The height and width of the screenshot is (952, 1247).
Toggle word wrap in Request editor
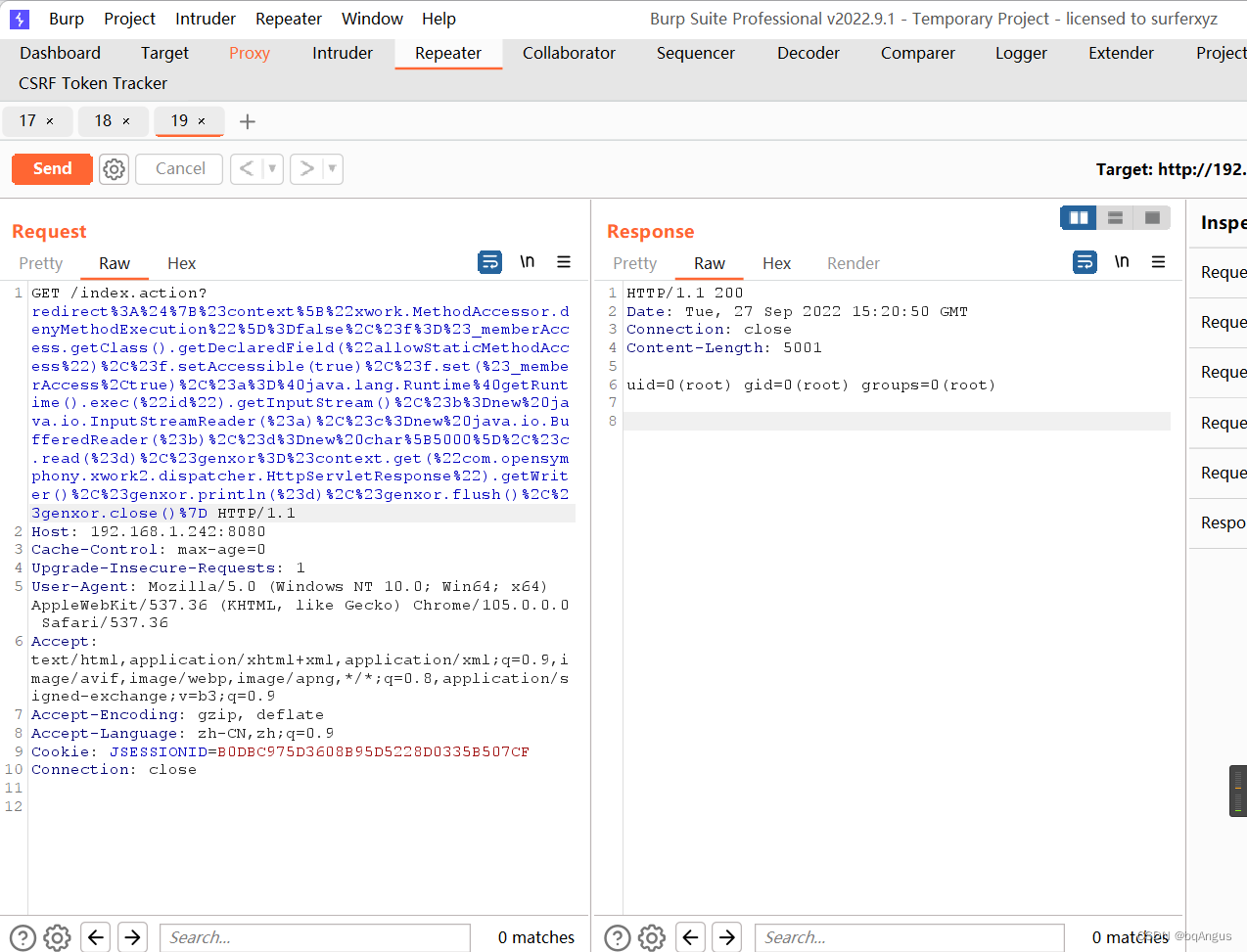pyautogui.click(x=489, y=262)
